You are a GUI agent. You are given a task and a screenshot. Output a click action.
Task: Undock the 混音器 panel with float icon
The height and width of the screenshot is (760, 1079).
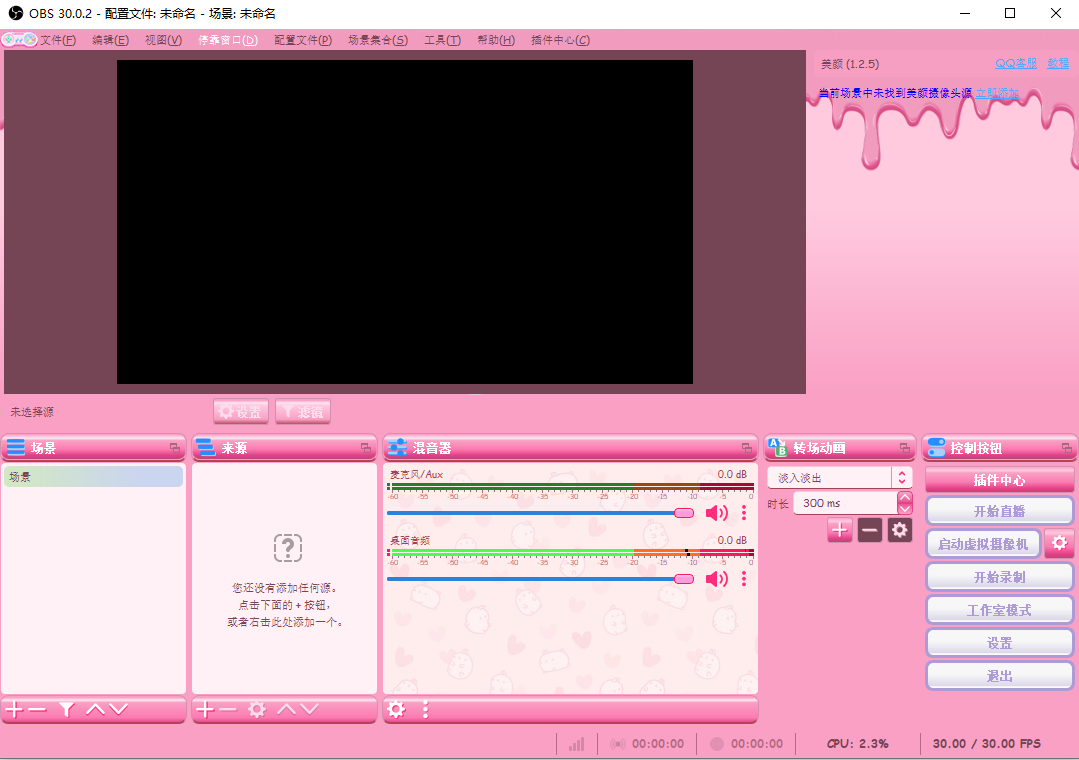coord(747,448)
